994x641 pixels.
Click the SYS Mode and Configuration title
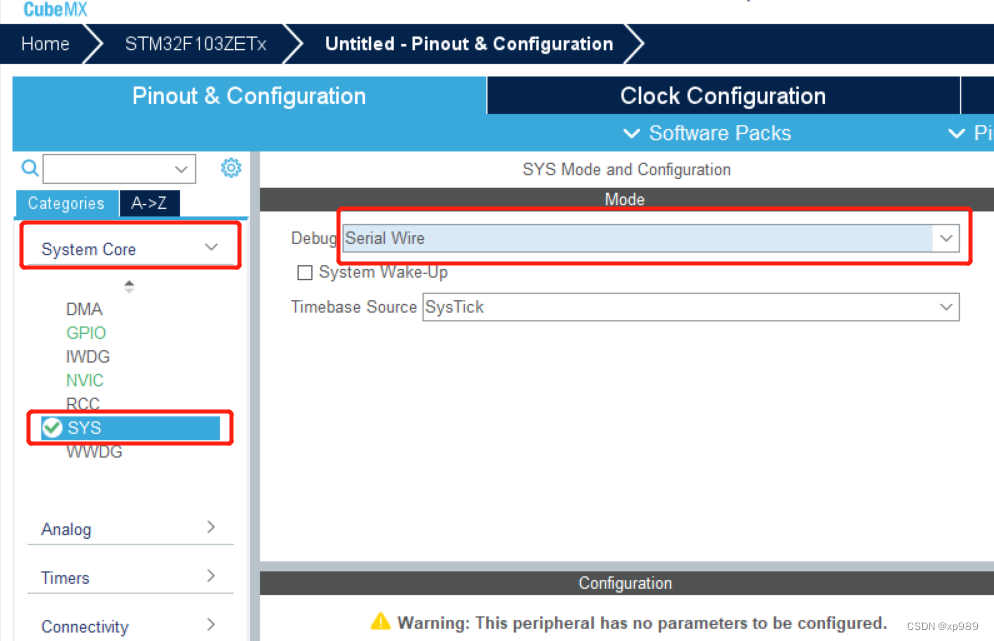(x=626, y=170)
